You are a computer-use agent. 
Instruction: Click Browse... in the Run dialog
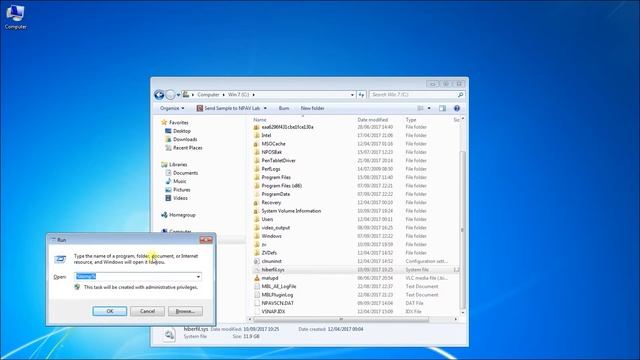pos(185,311)
